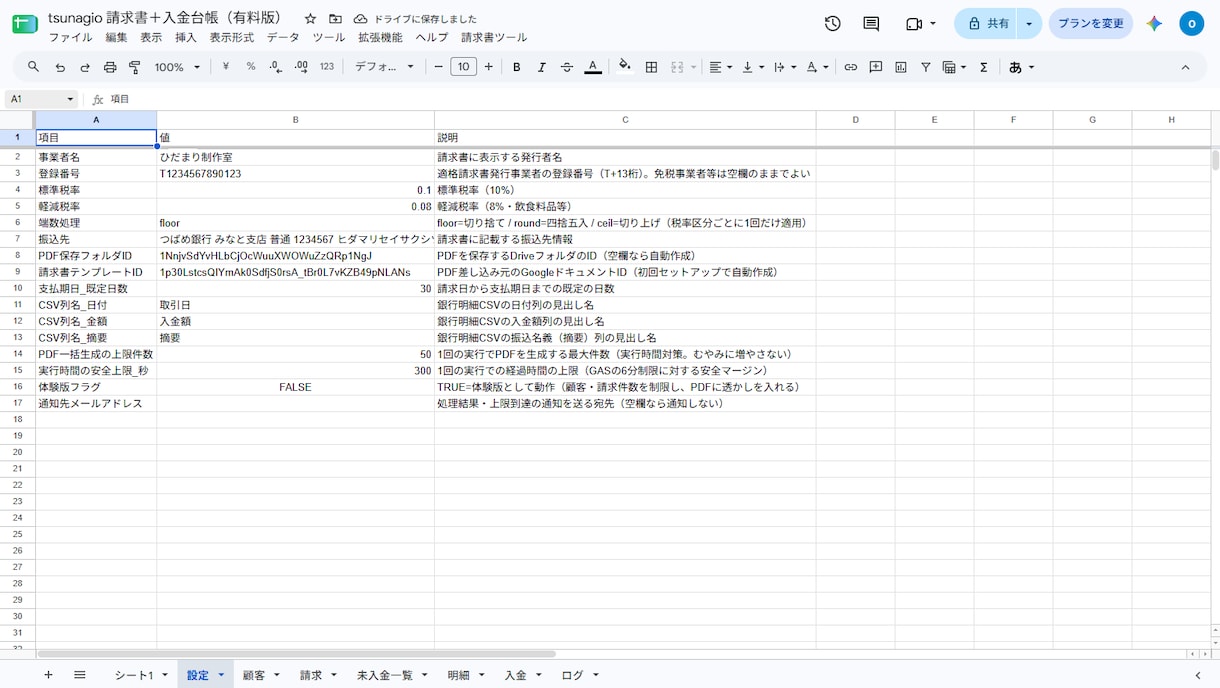Insert a comment
1220x688 pixels.
click(x=876, y=67)
